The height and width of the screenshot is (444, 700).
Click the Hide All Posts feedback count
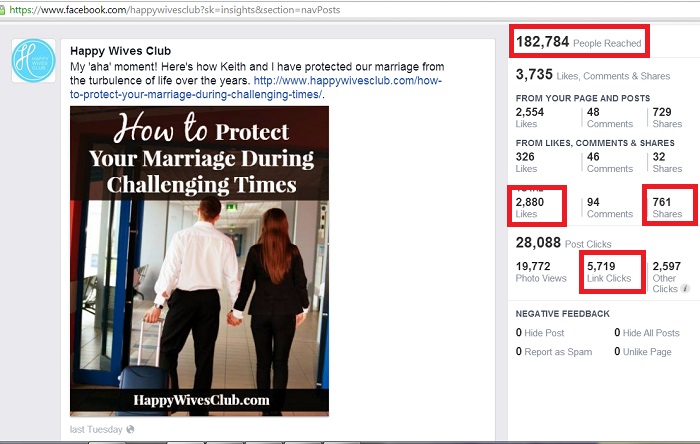coord(647,332)
